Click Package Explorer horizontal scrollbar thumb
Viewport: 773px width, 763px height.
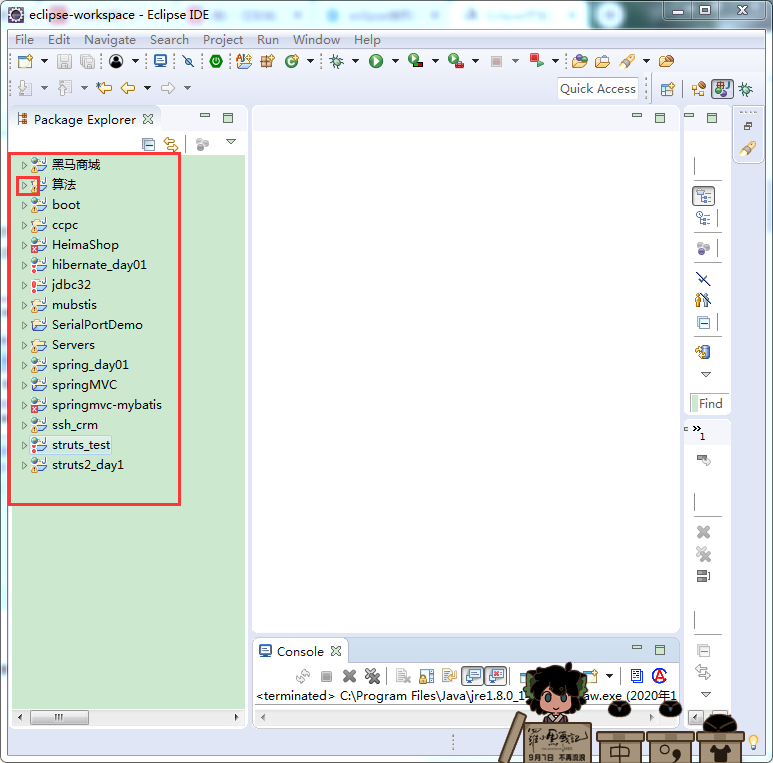coord(59,717)
